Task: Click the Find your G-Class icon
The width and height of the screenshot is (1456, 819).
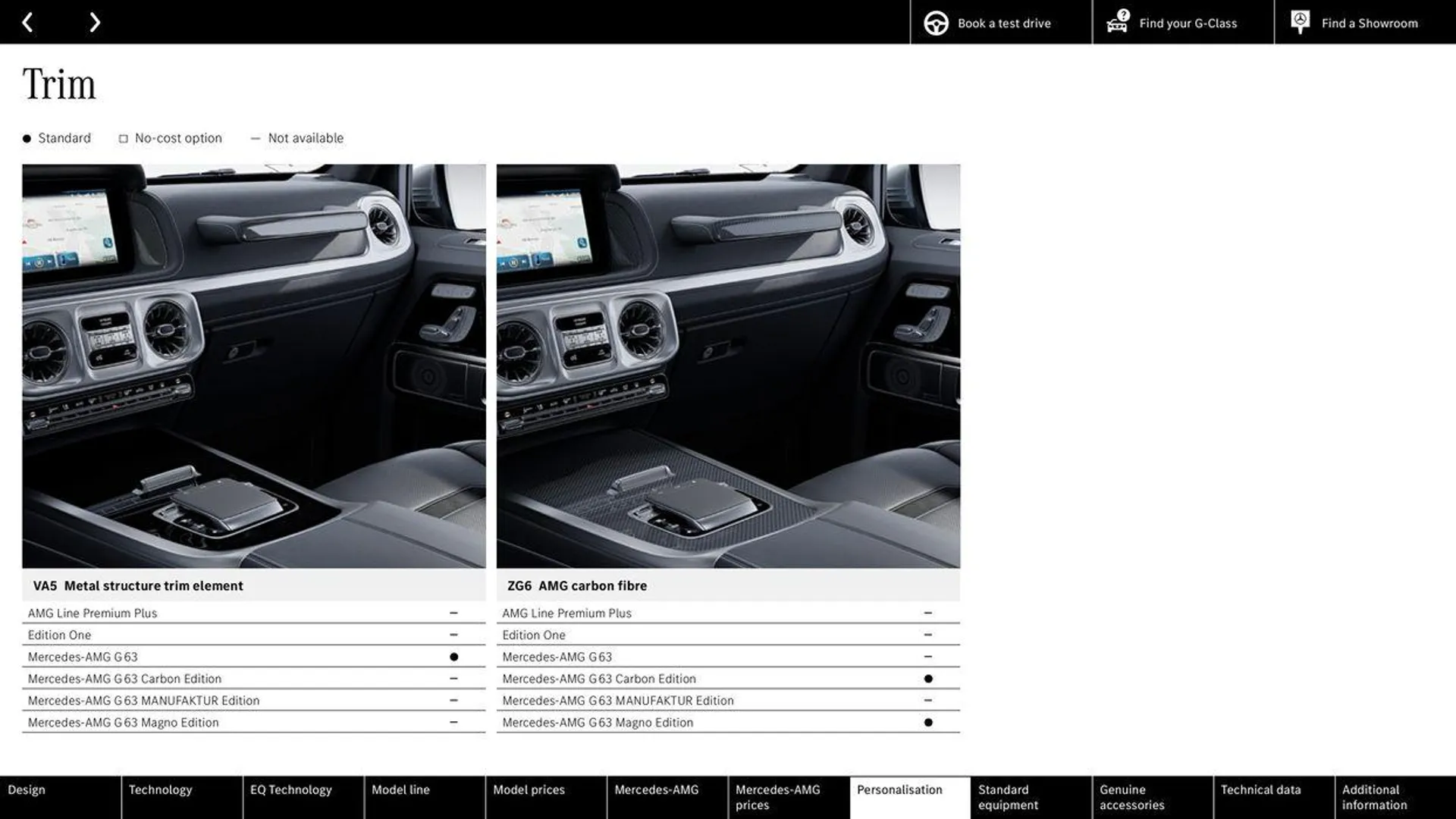Action: pyautogui.click(x=1116, y=22)
